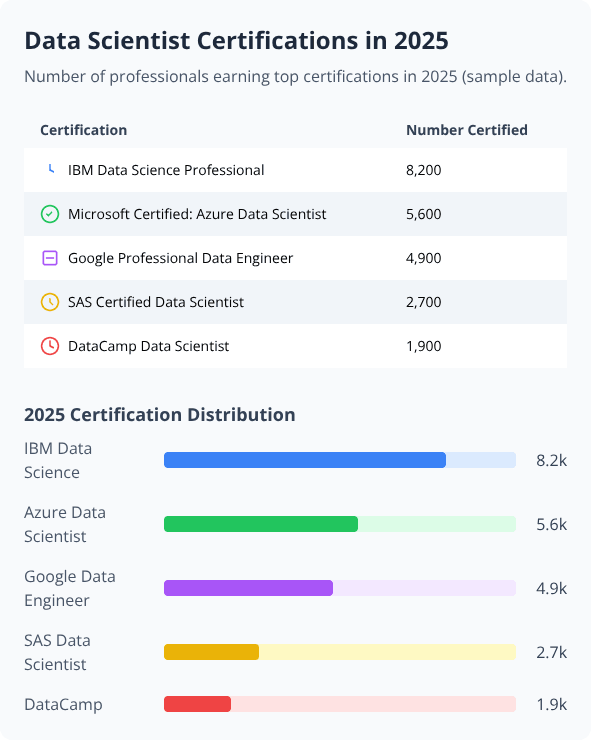Click the green Azure Data Scientist progress bar
Viewport: 591px width, 740px height.
click(340, 524)
